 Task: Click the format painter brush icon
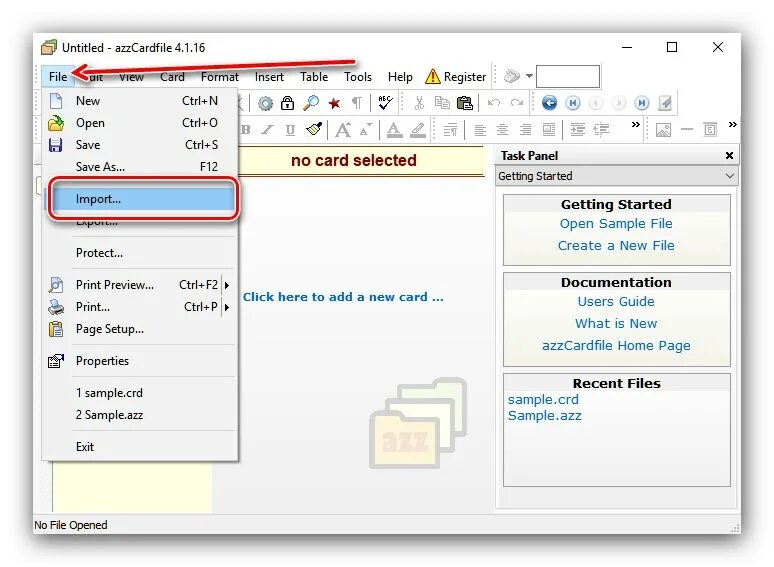(314, 129)
